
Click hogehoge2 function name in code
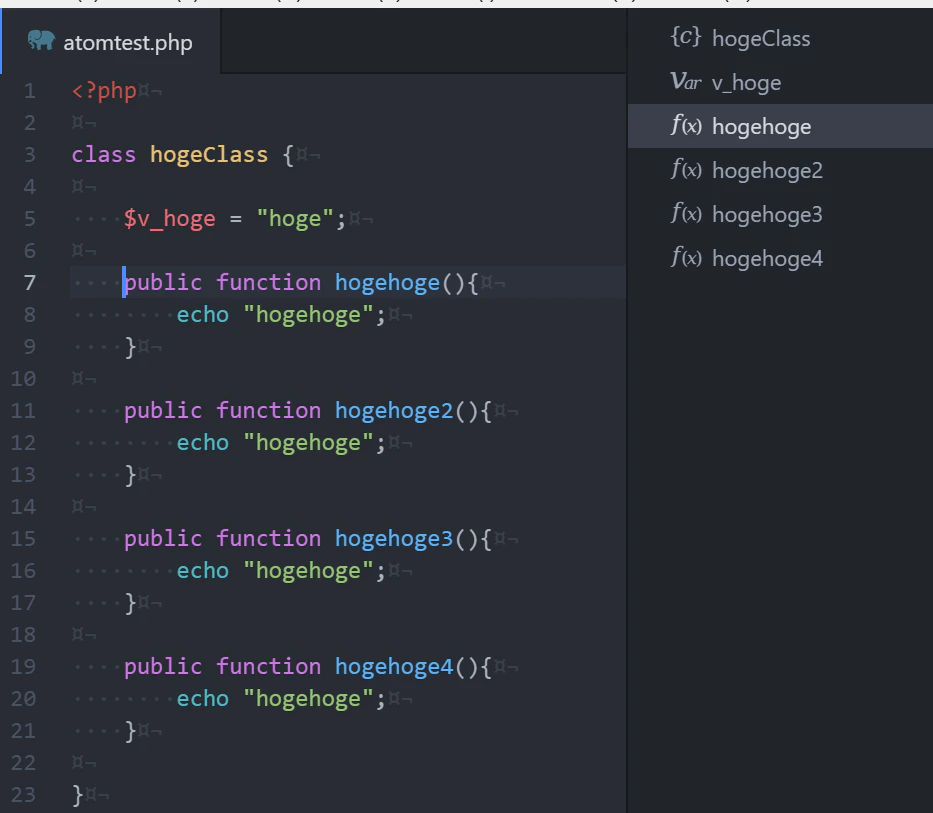394,411
